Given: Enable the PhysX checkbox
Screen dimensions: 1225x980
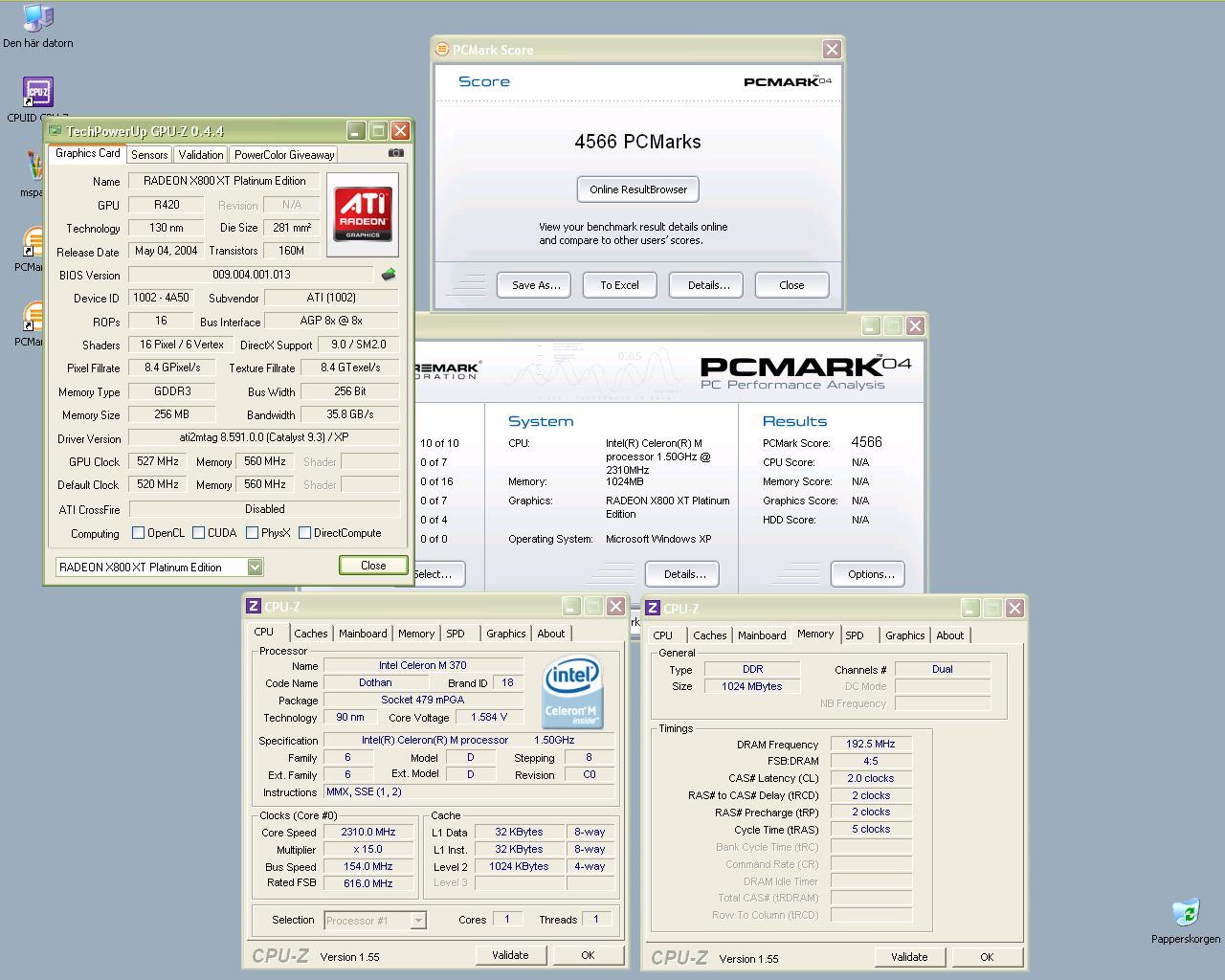Looking at the screenshot, I should click(252, 533).
